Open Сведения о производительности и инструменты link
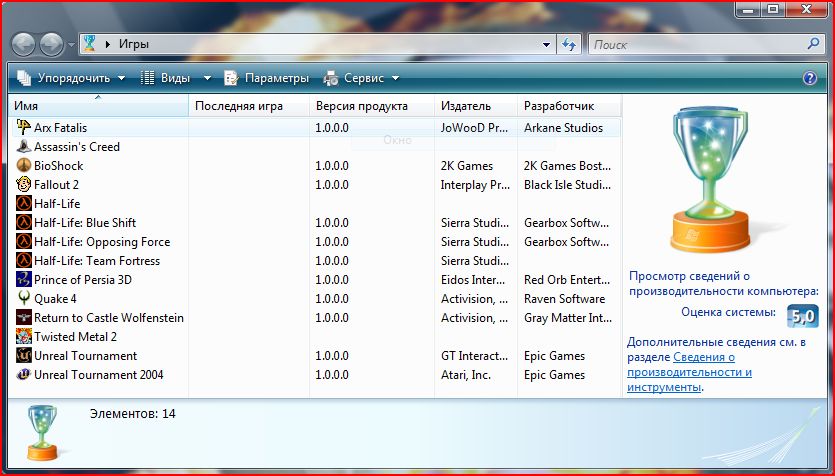835x476 pixels. tap(690, 372)
